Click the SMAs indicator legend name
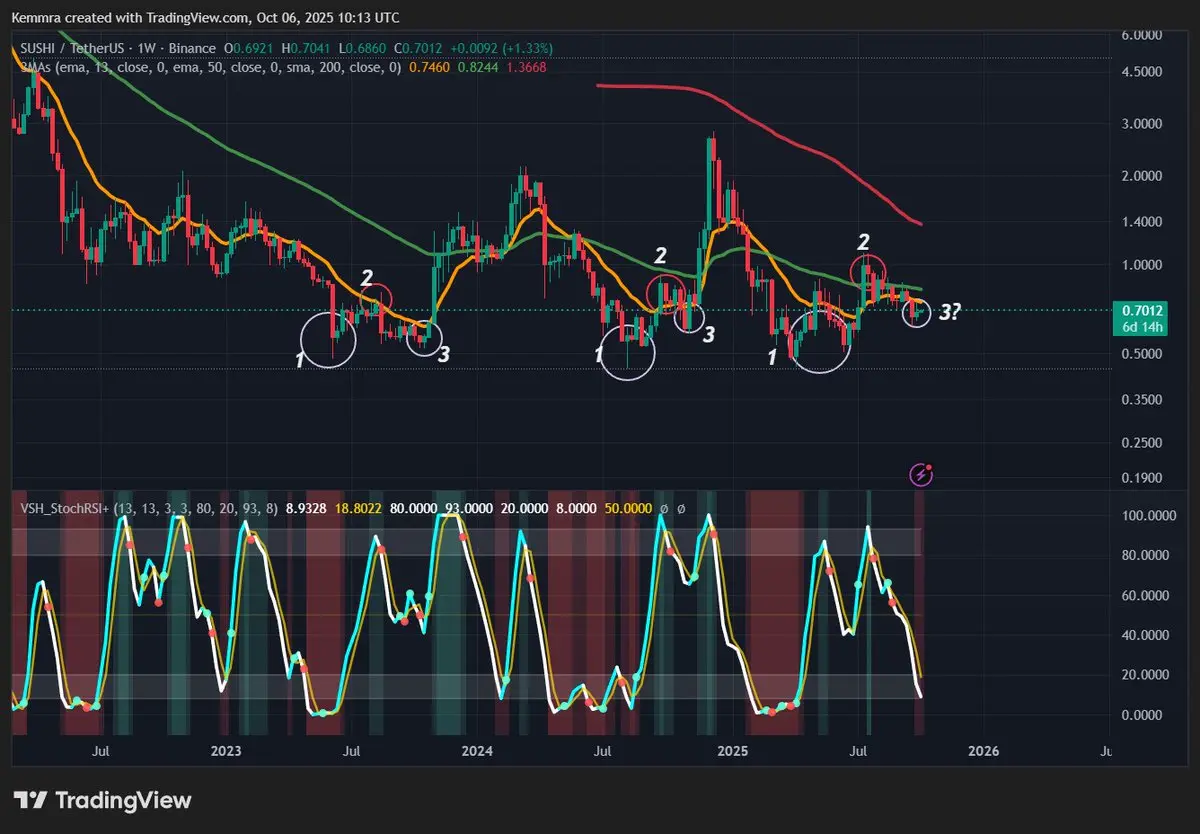1200x834 pixels. (x=37, y=67)
